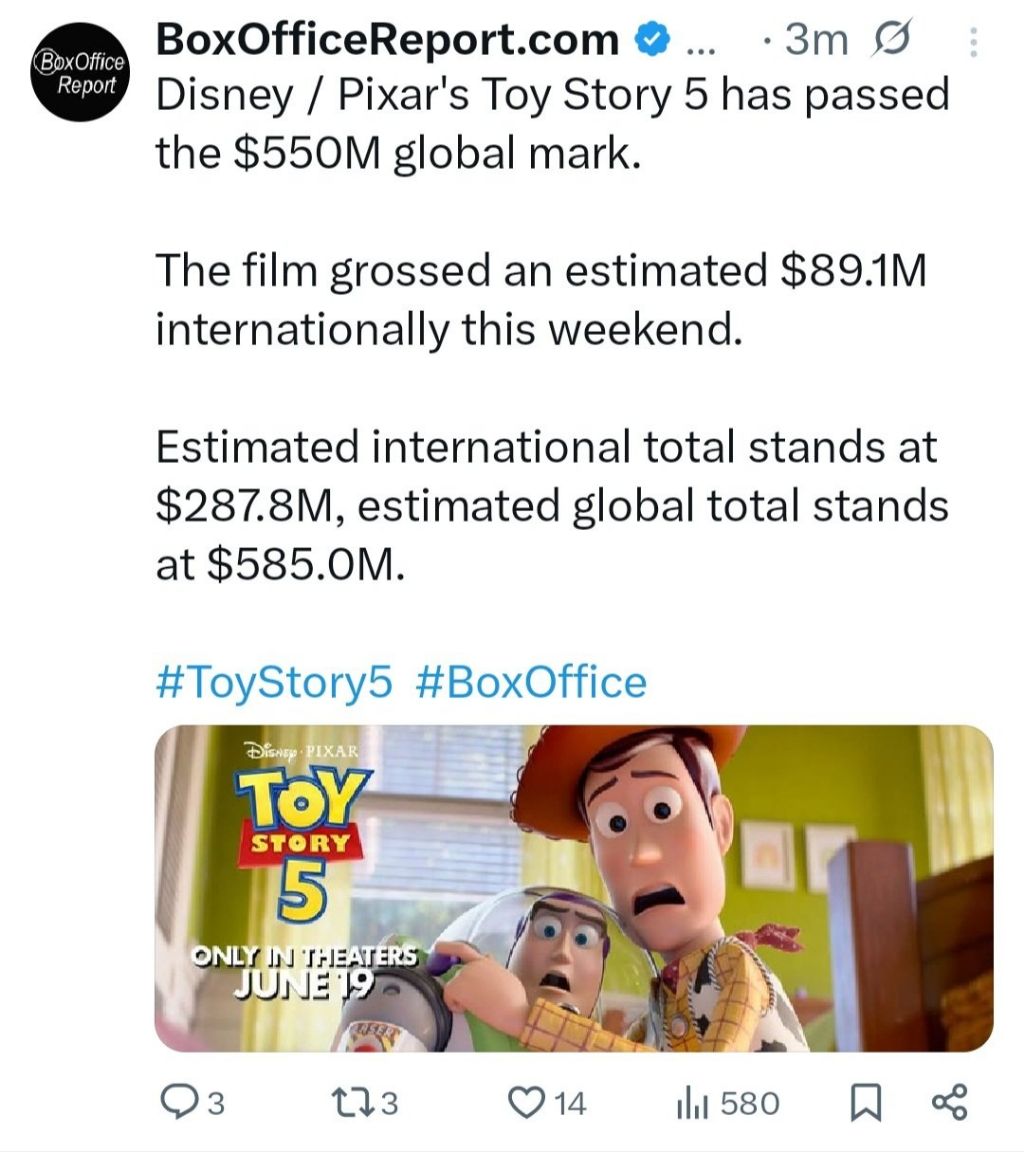The width and height of the screenshot is (1024, 1152).
Task: Follow the #BoxOffice hashtag link
Action: tap(531, 682)
